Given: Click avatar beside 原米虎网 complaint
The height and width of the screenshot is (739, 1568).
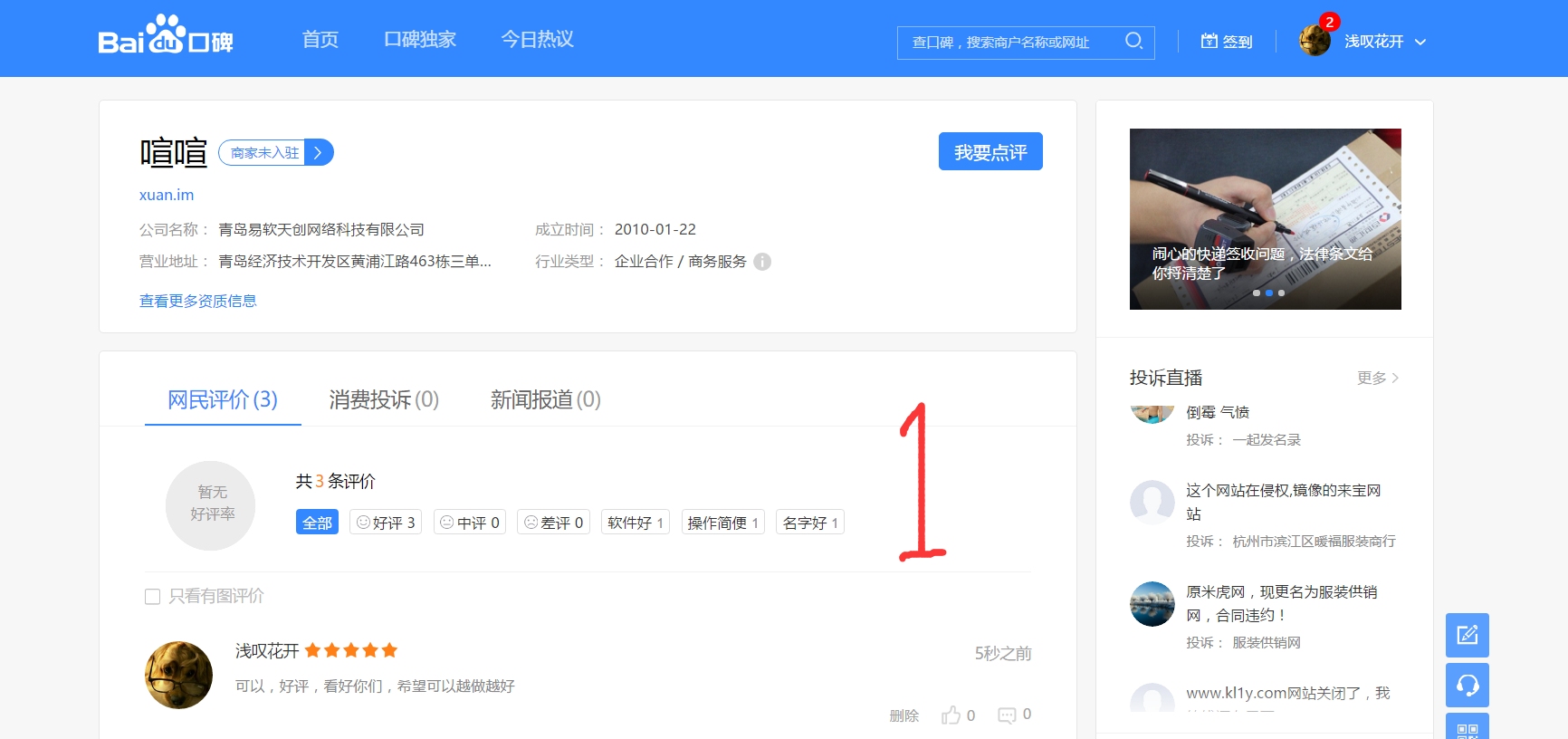Looking at the screenshot, I should coord(1152,604).
